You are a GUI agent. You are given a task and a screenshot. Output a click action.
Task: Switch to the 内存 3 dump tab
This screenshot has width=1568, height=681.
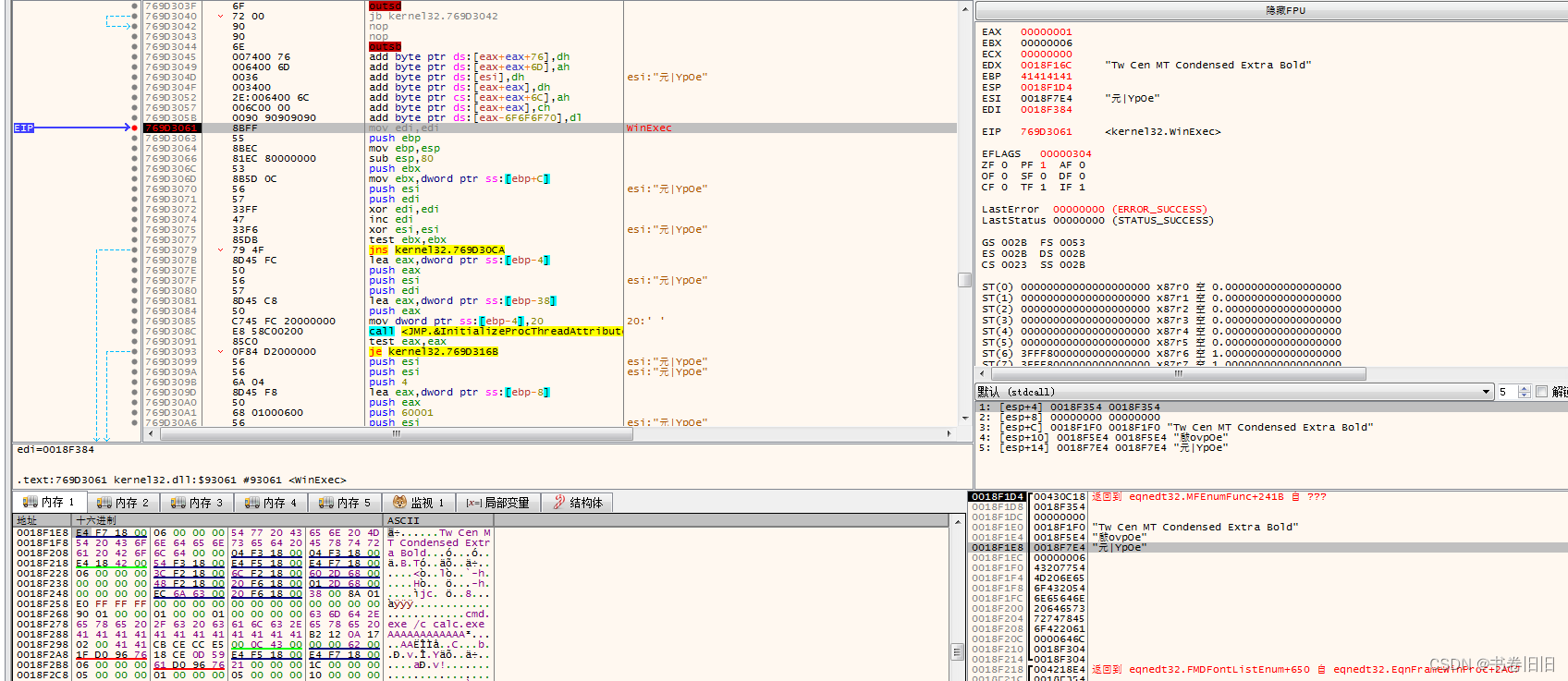pos(197,503)
